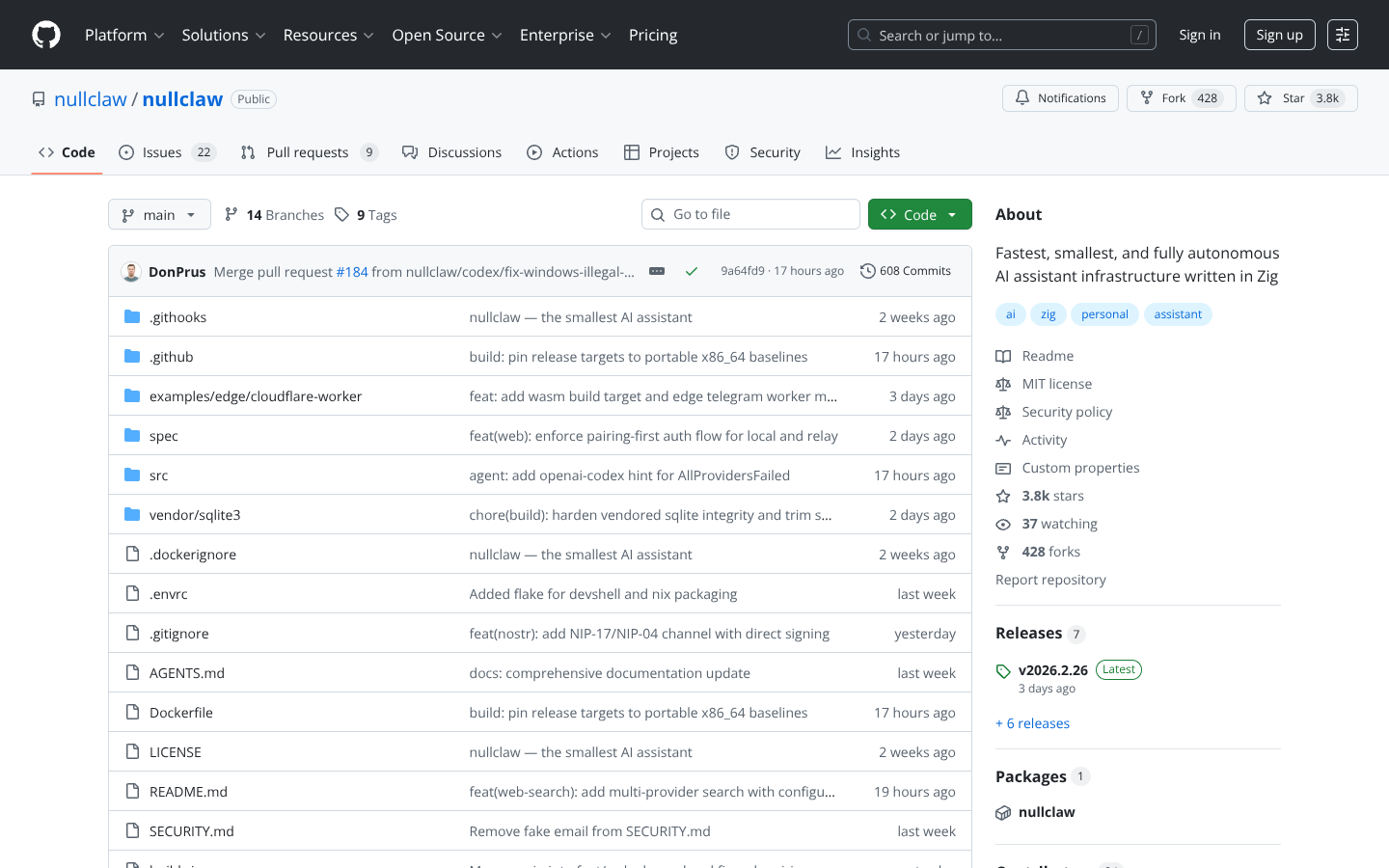The height and width of the screenshot is (868, 1389).
Task: Click the commit status checkmark icon
Action: coord(692,271)
